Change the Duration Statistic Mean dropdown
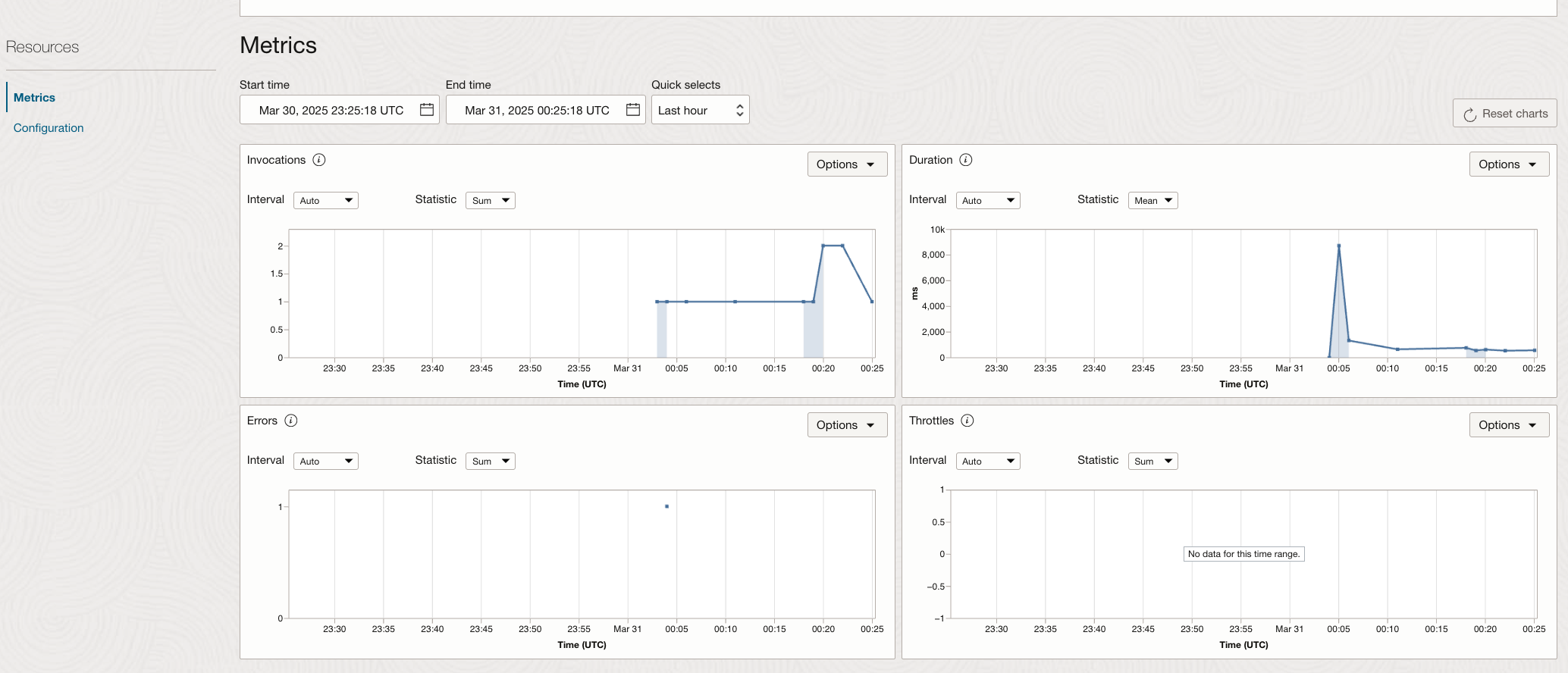This screenshot has width=1568, height=673. click(x=1152, y=201)
